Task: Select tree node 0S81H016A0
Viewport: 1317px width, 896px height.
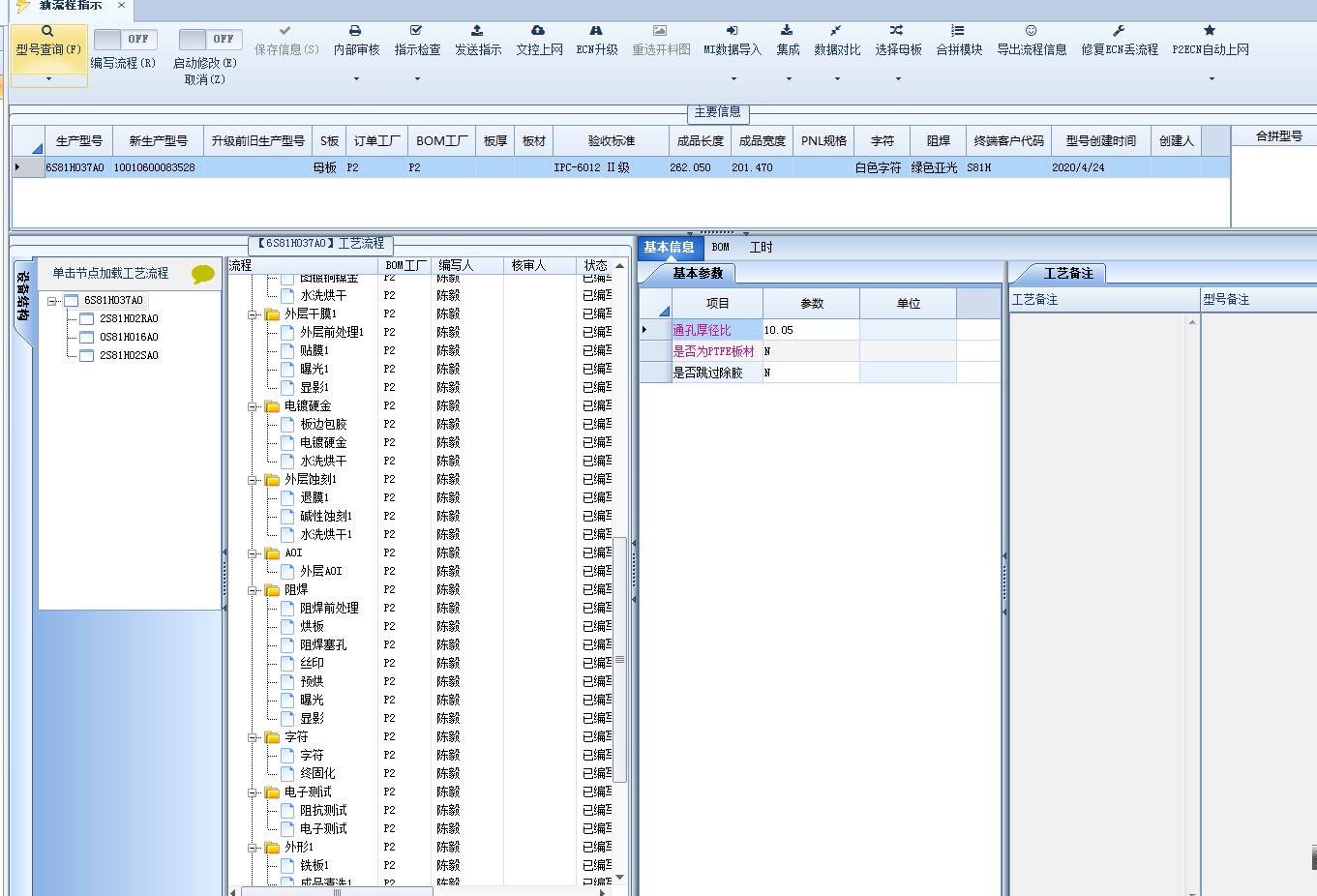Action: coord(129,337)
